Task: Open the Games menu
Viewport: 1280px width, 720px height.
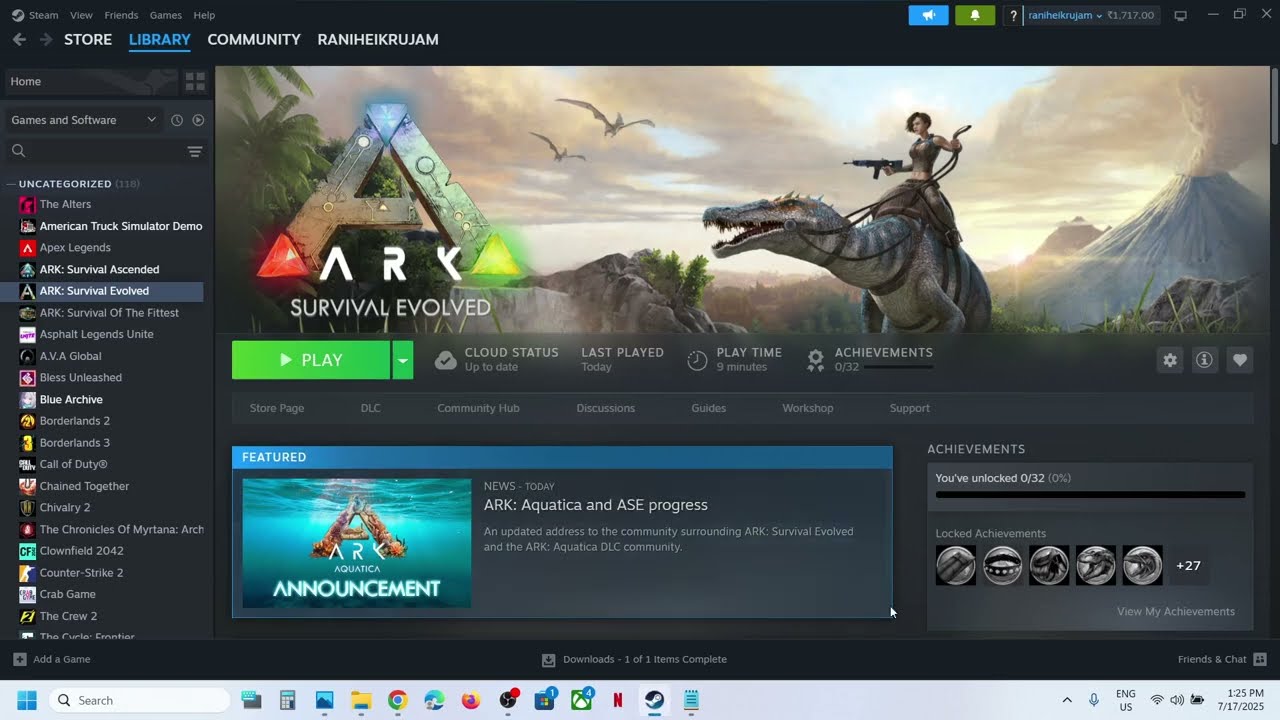Action: coord(166,15)
